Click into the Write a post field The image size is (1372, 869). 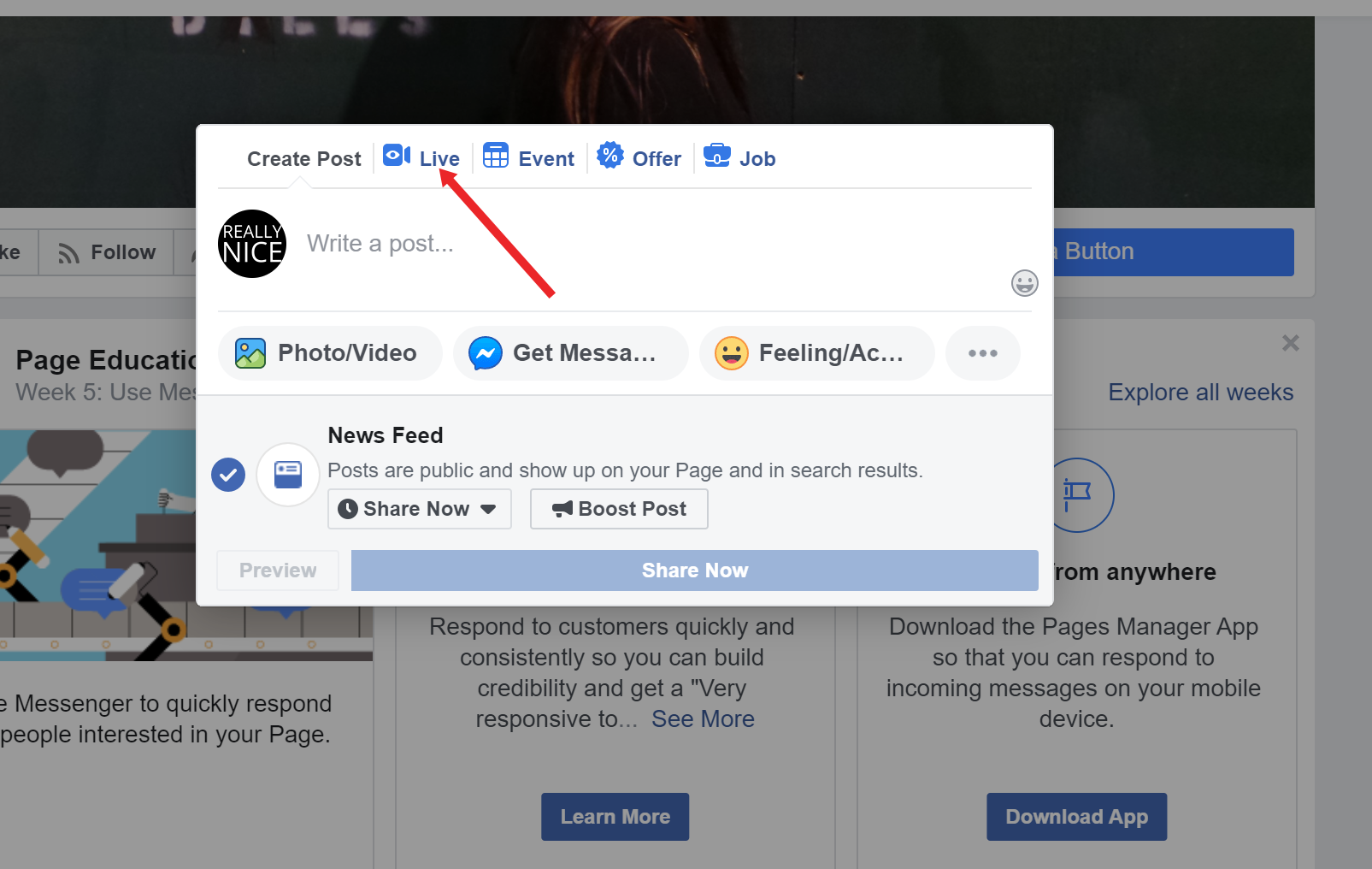[598, 245]
